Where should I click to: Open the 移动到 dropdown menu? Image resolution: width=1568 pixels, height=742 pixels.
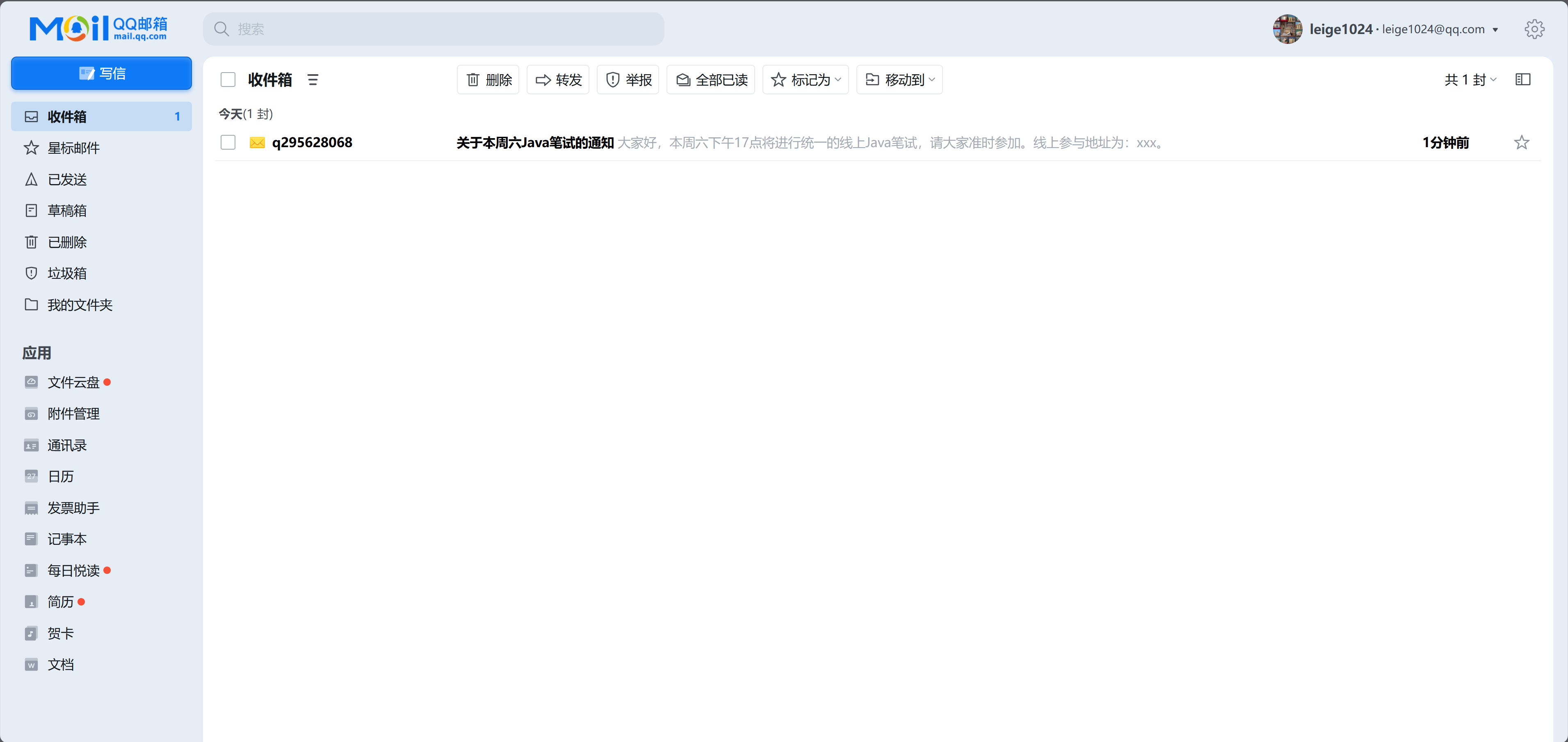(x=899, y=80)
